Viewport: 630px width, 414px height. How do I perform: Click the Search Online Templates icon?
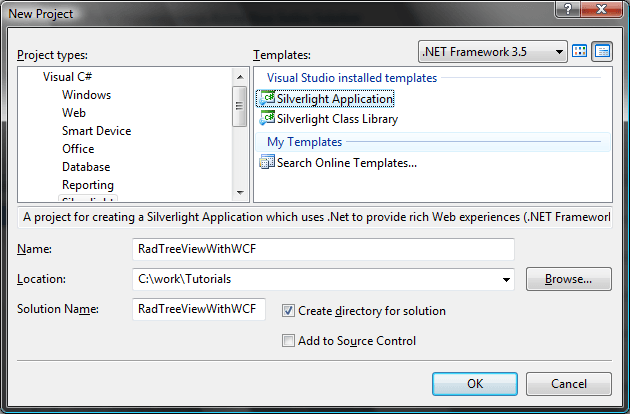pos(267,162)
